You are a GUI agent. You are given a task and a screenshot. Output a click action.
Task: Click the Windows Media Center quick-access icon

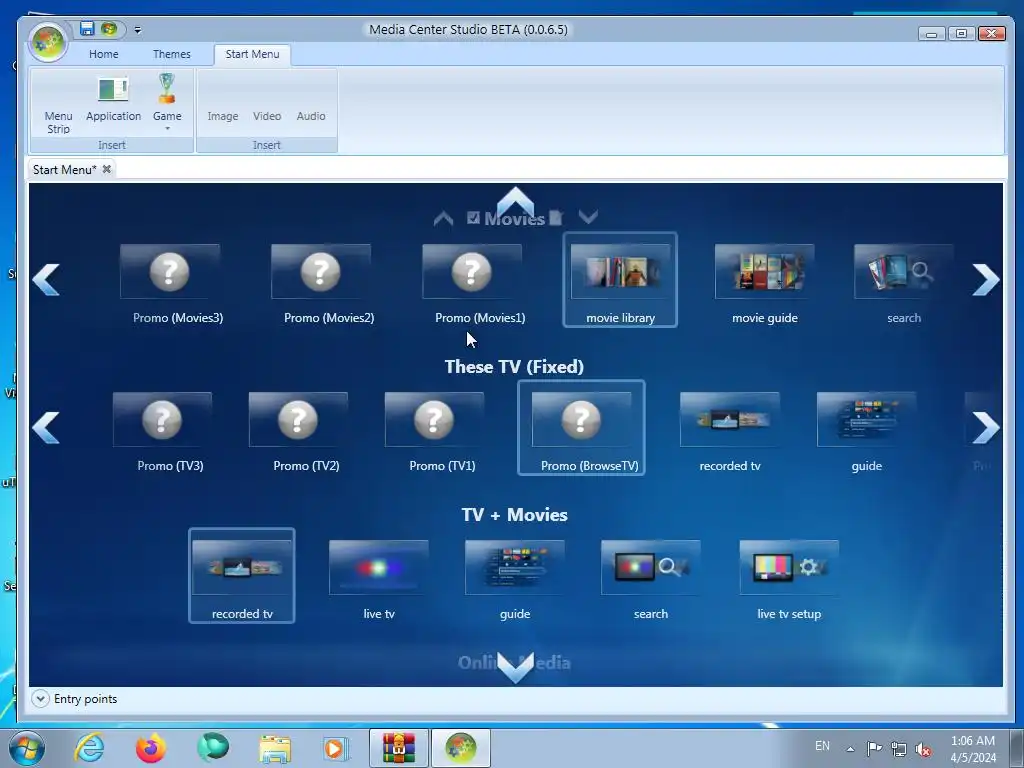109,28
